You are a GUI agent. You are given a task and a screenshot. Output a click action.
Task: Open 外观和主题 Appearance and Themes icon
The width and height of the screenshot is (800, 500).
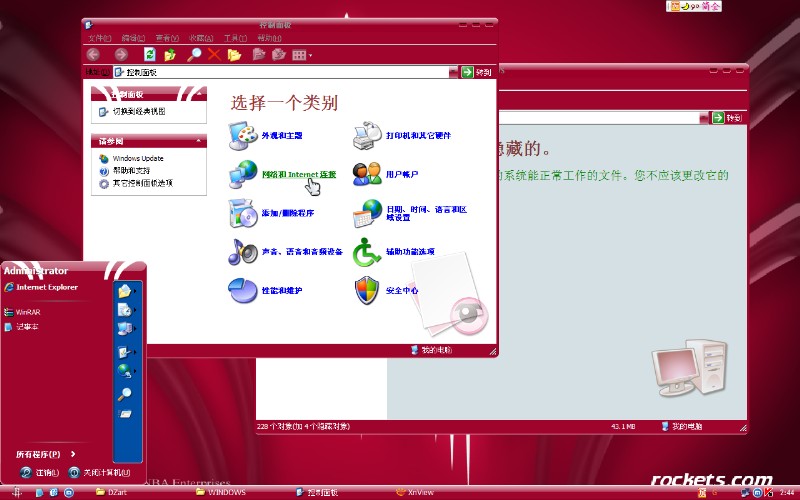click(x=243, y=135)
